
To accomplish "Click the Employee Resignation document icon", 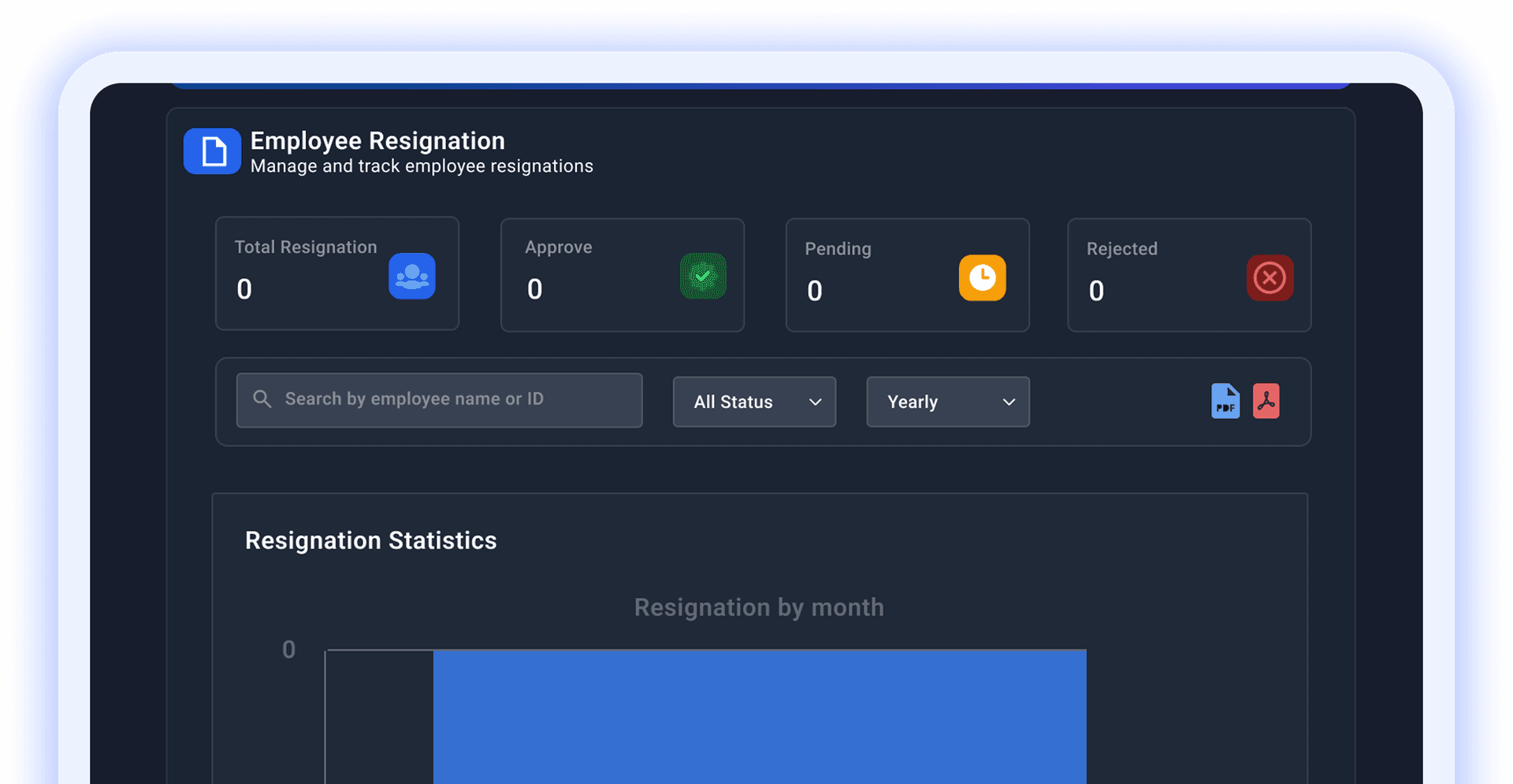I will (211, 150).
